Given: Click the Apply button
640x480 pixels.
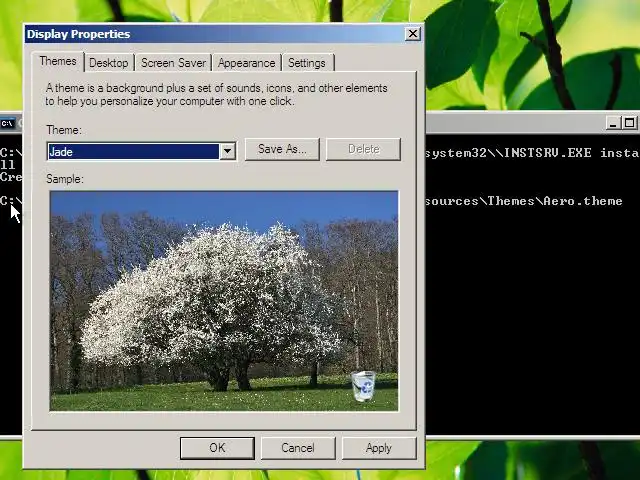Looking at the screenshot, I should (379, 448).
